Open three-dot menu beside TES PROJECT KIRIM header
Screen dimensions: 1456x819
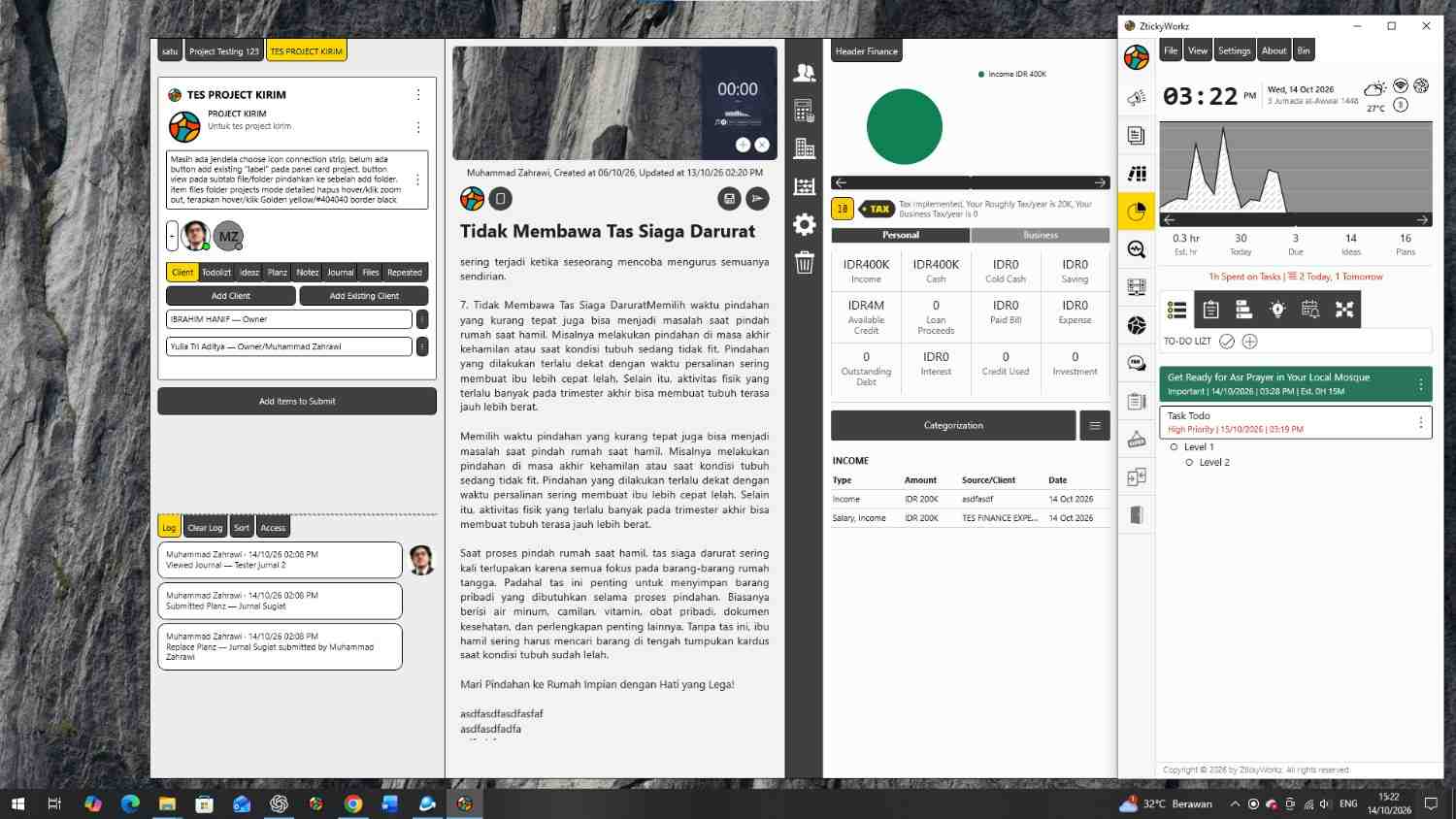pyautogui.click(x=418, y=95)
